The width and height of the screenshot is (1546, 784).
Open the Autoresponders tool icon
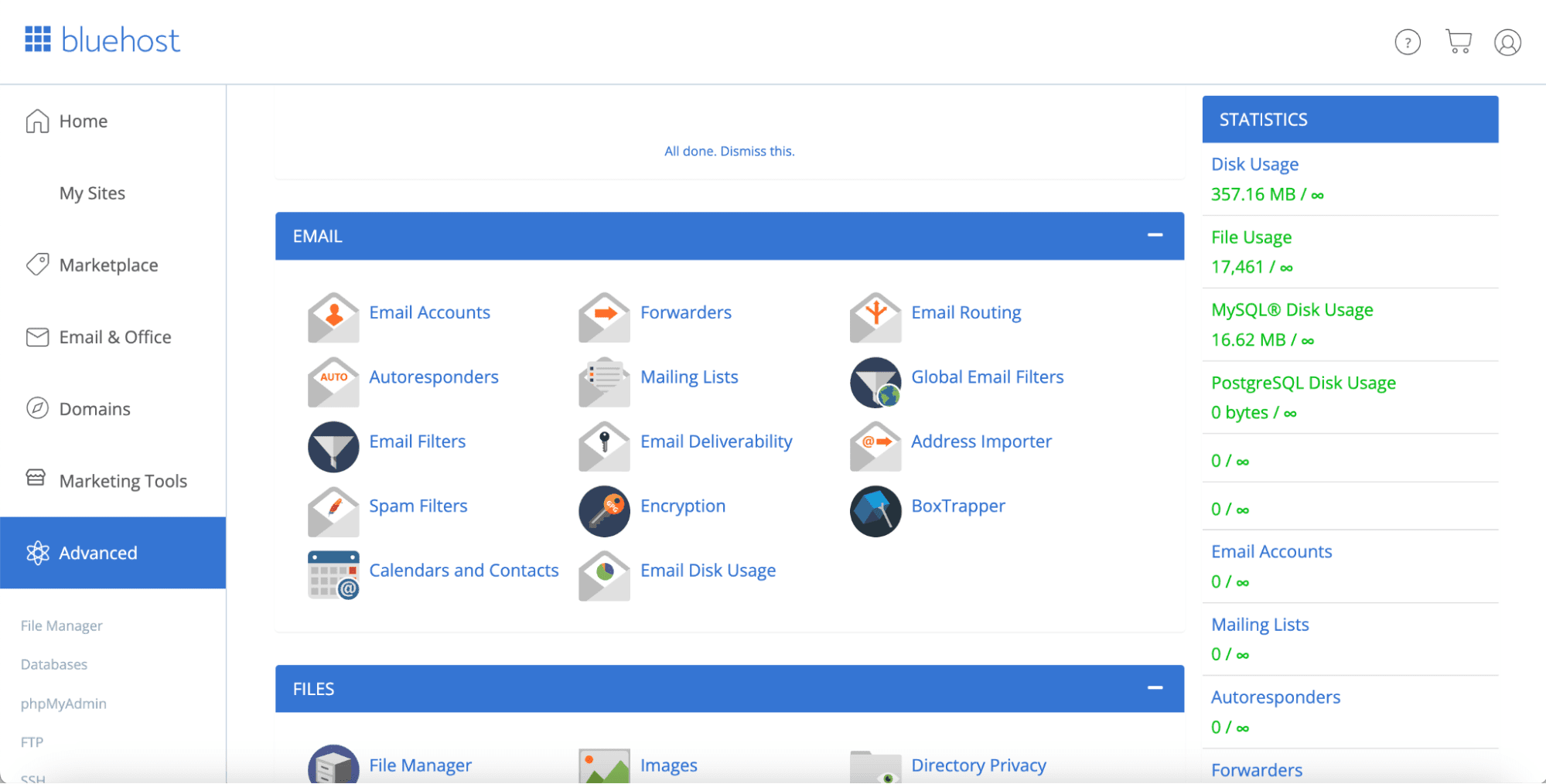(333, 382)
